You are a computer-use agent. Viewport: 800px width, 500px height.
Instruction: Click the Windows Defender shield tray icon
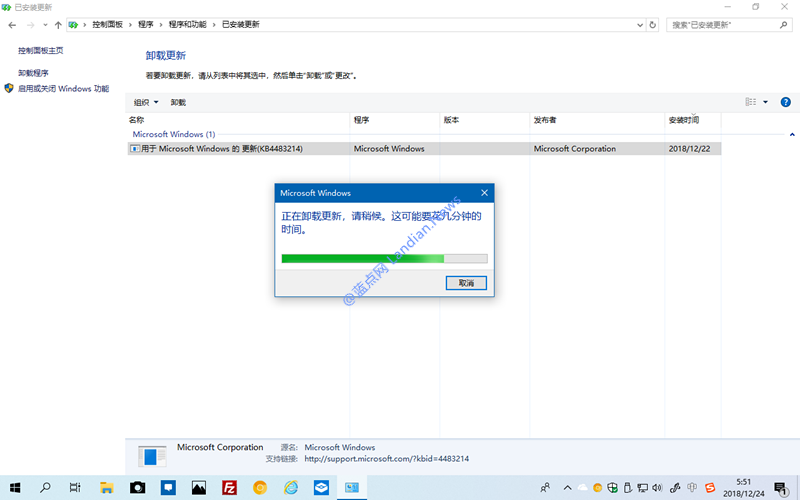click(x=613, y=488)
